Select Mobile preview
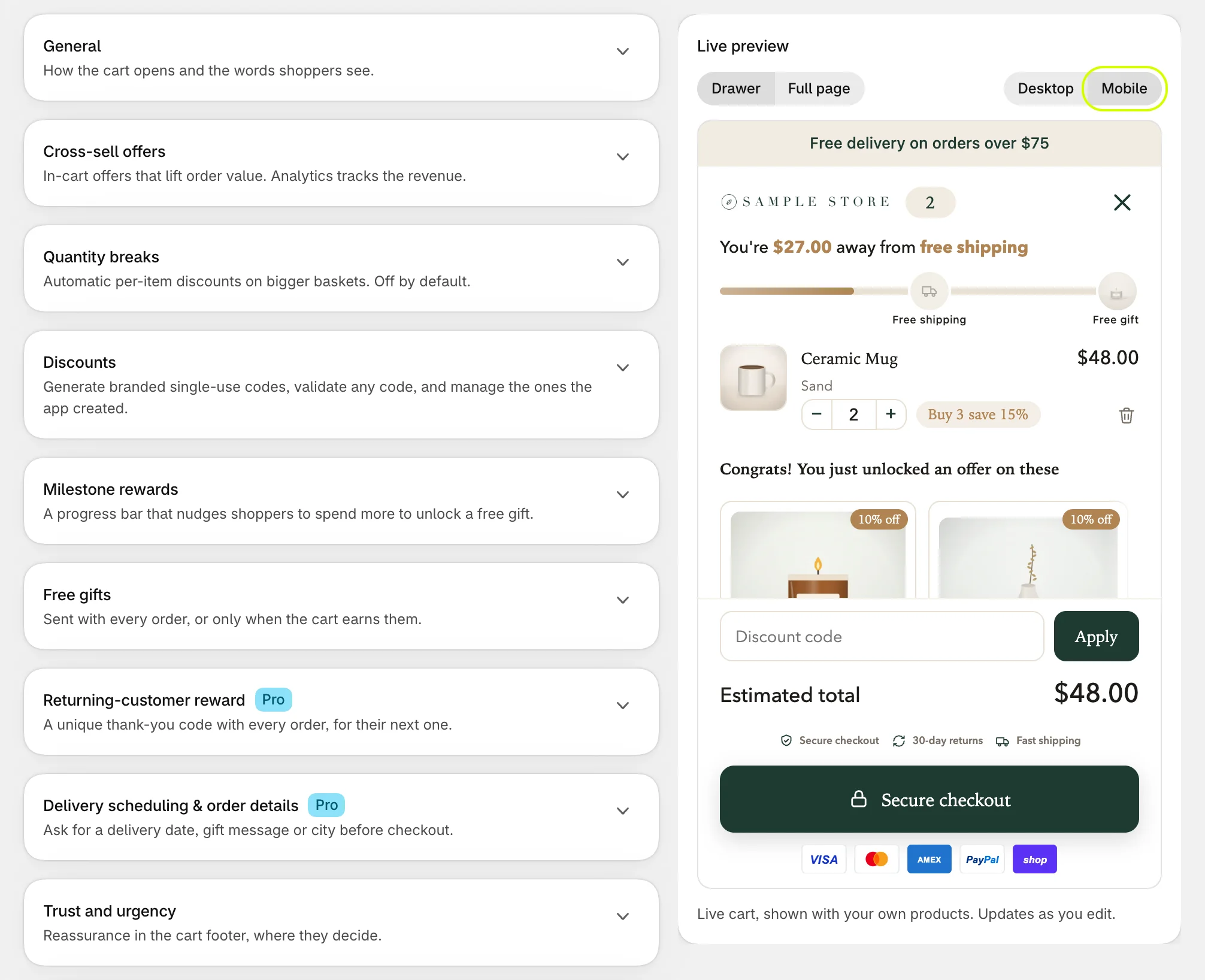1205x980 pixels. [x=1124, y=89]
